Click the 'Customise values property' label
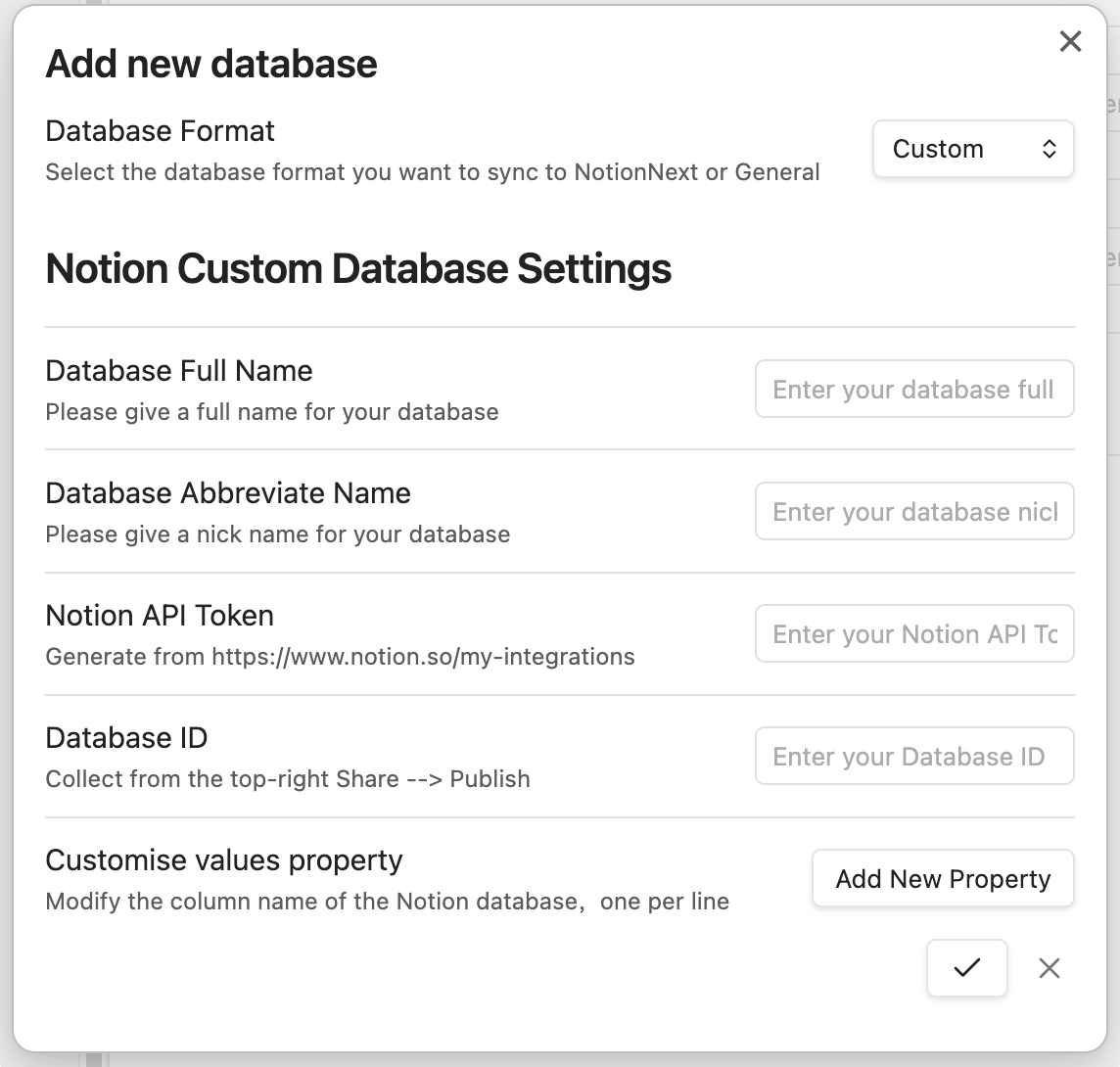 pyautogui.click(x=224, y=860)
